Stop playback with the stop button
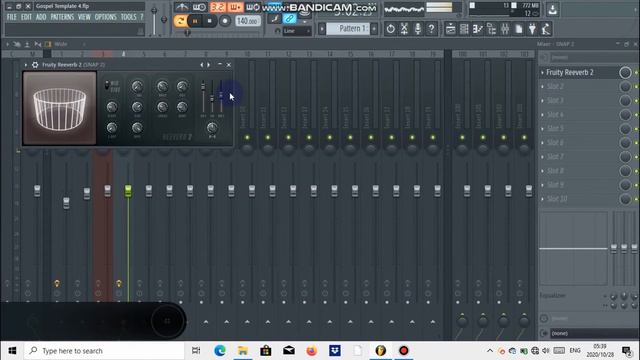 [x=210, y=21]
